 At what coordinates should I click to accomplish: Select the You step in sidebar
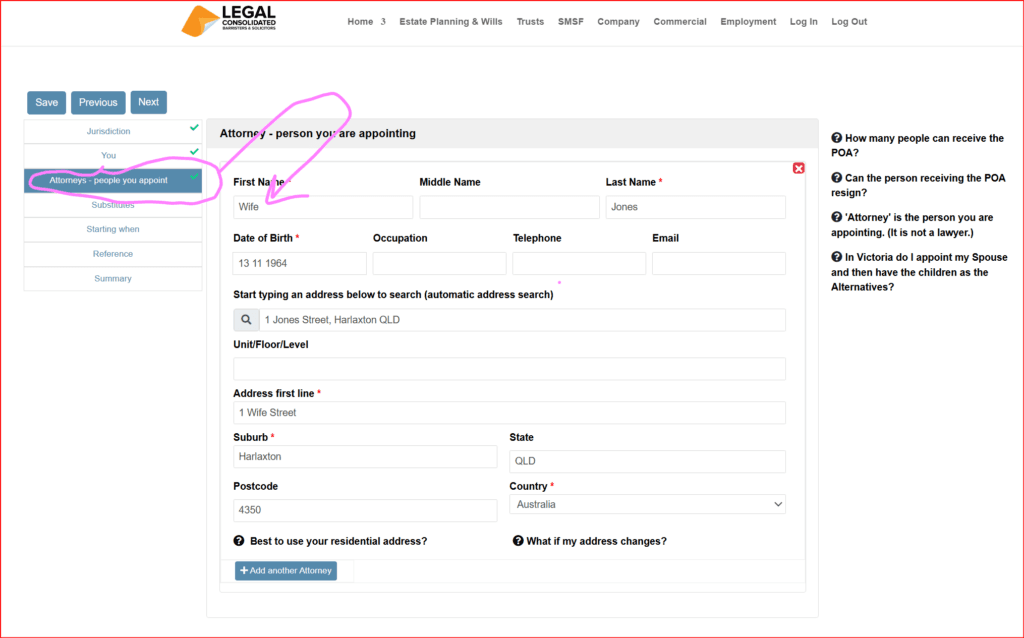pyautogui.click(x=112, y=155)
